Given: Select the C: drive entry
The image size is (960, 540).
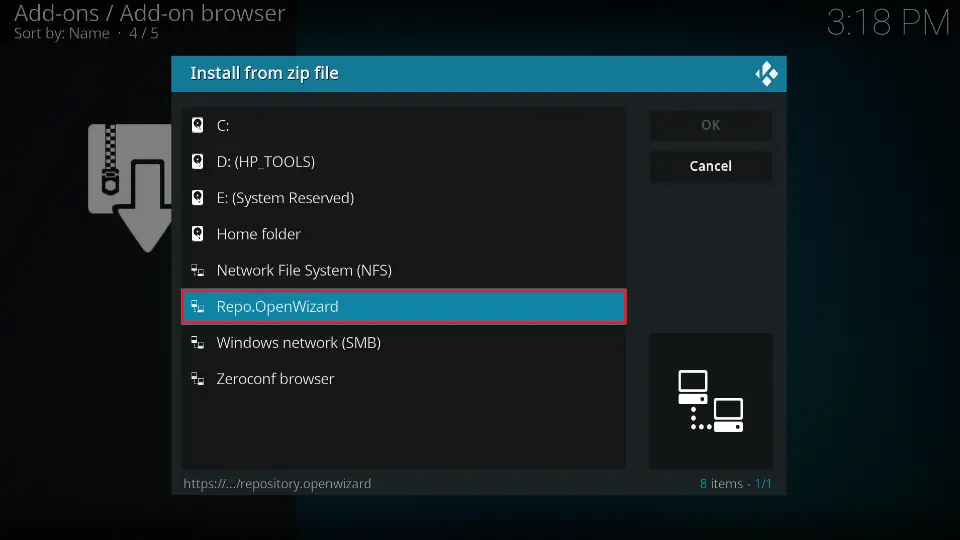Looking at the screenshot, I should [403, 126].
